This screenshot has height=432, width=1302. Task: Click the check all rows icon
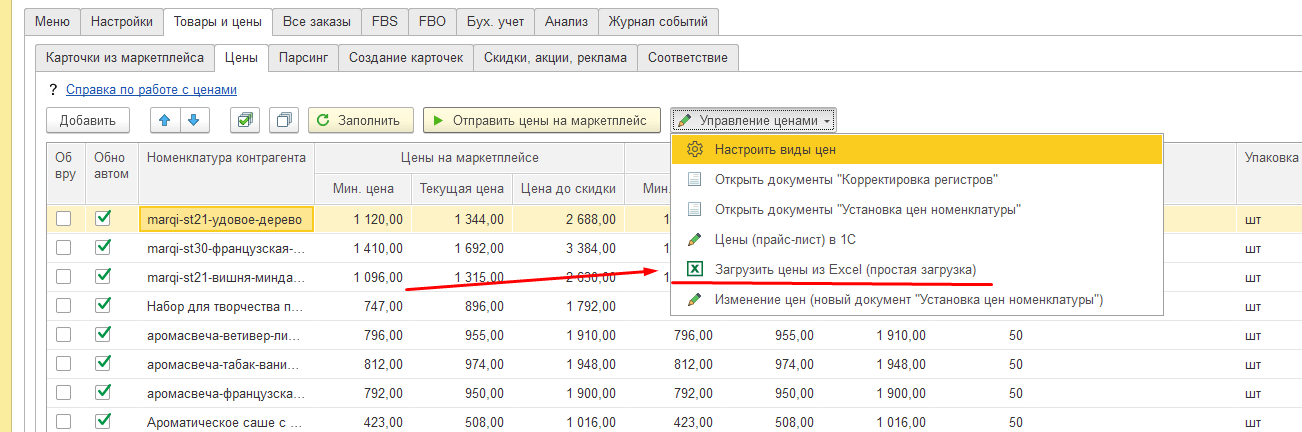[245, 120]
